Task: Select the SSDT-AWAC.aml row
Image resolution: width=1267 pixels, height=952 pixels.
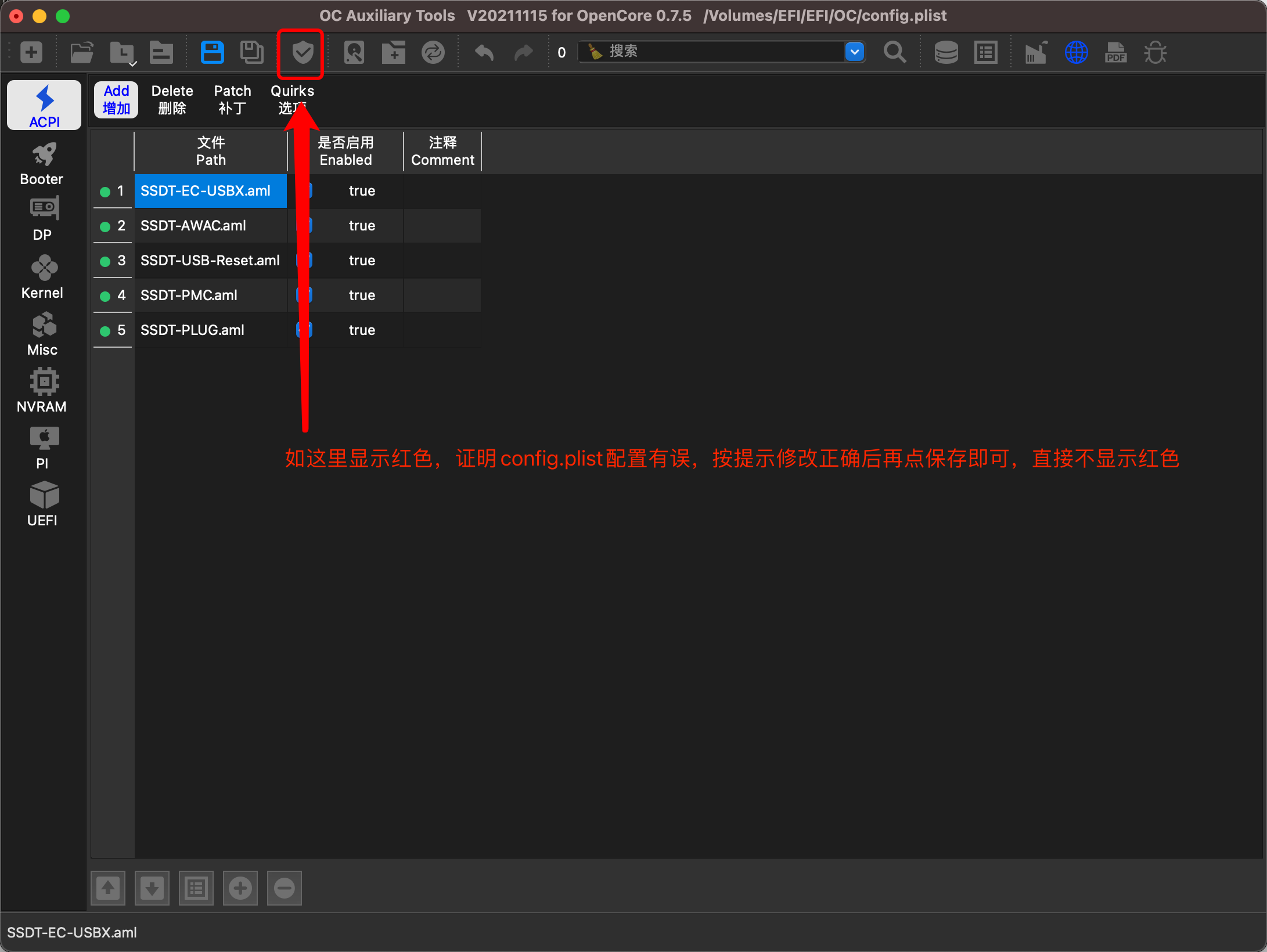Action: coord(211,226)
